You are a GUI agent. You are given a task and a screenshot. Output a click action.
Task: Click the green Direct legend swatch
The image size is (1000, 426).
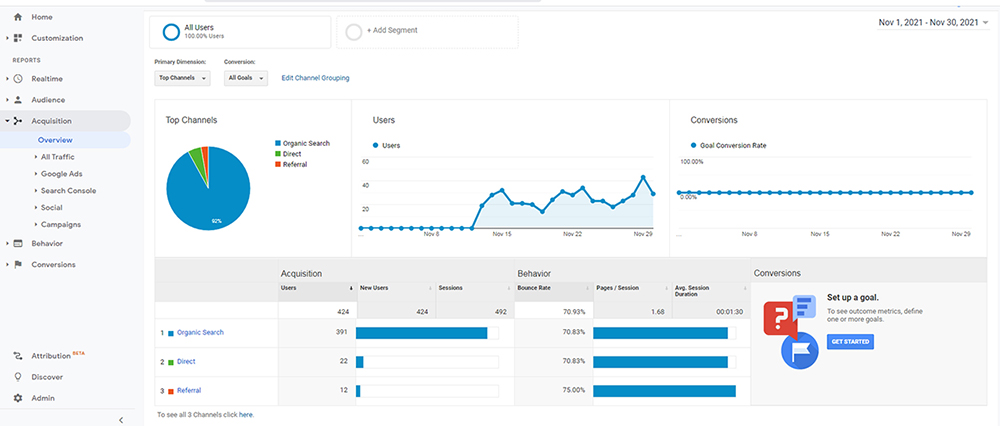[x=277, y=154]
